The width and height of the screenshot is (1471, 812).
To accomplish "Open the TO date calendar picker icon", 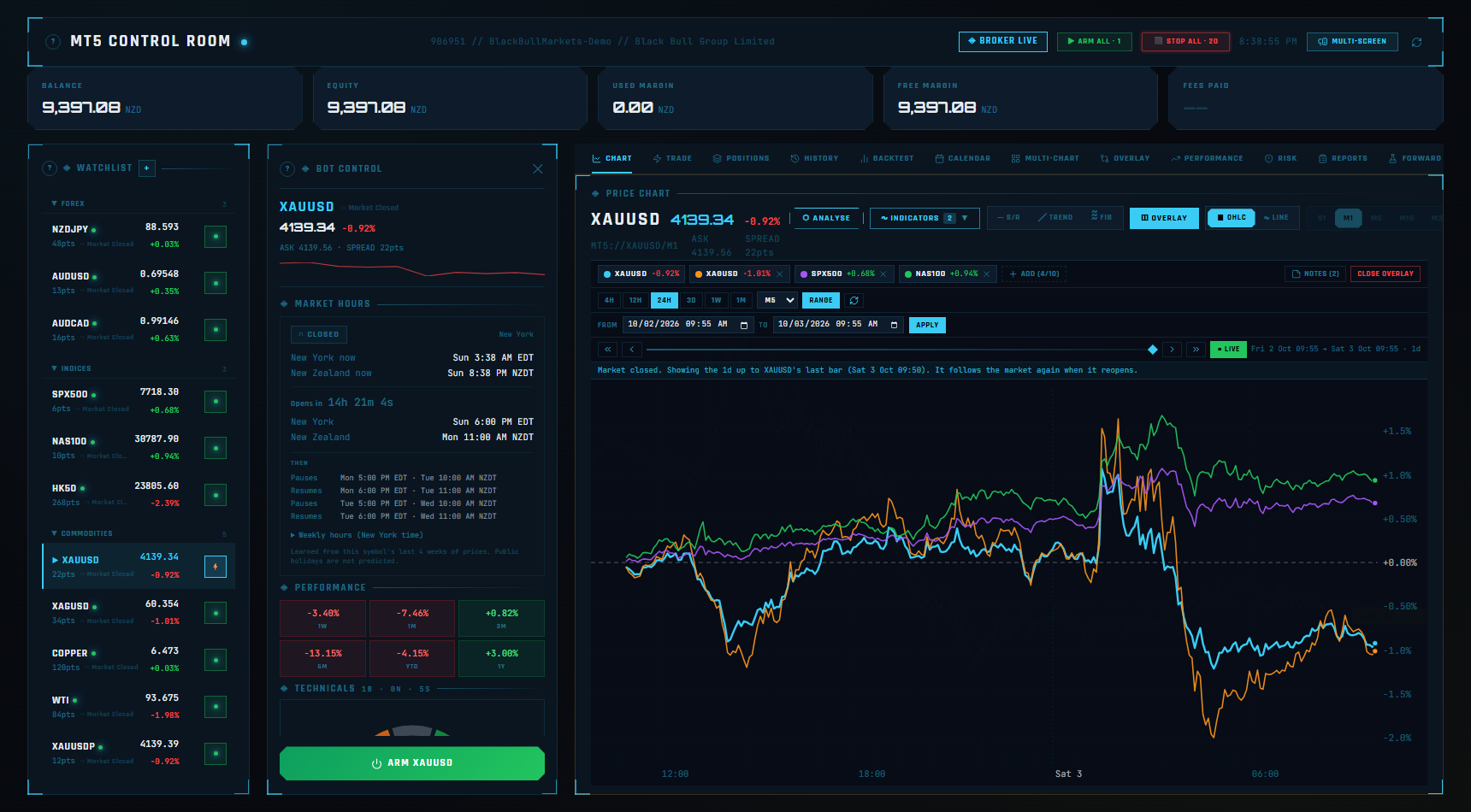I will coord(895,325).
